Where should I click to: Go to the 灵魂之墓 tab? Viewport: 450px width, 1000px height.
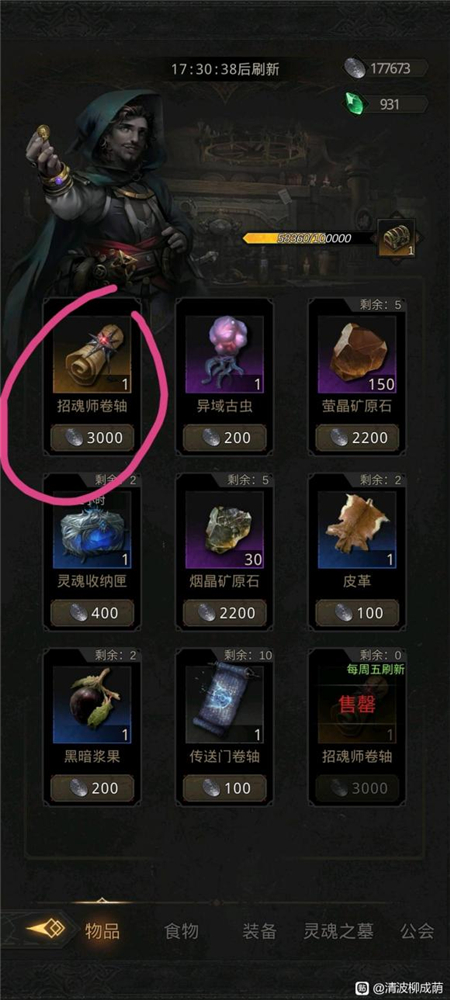[x=338, y=931]
